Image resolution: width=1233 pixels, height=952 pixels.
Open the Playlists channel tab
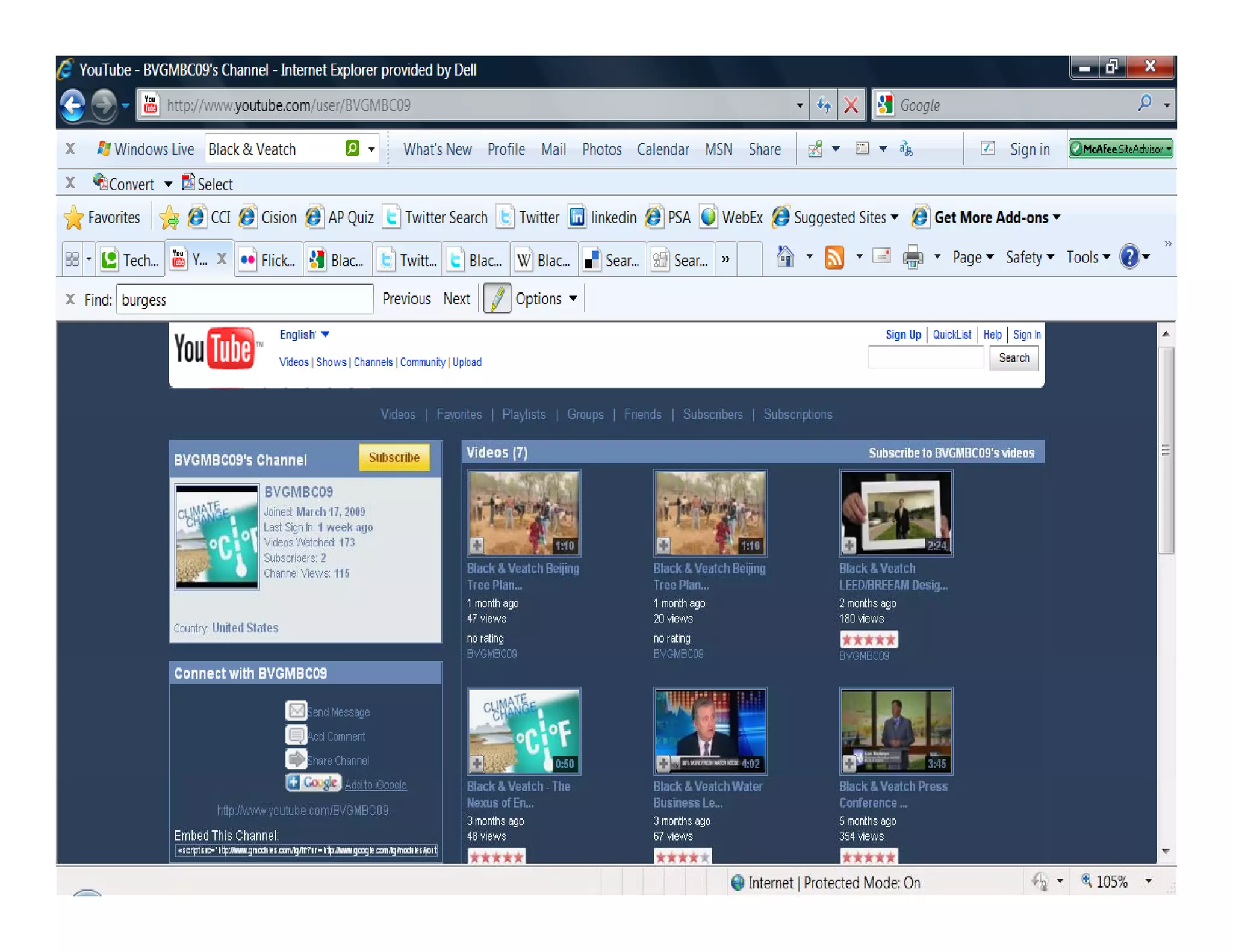pyautogui.click(x=524, y=414)
